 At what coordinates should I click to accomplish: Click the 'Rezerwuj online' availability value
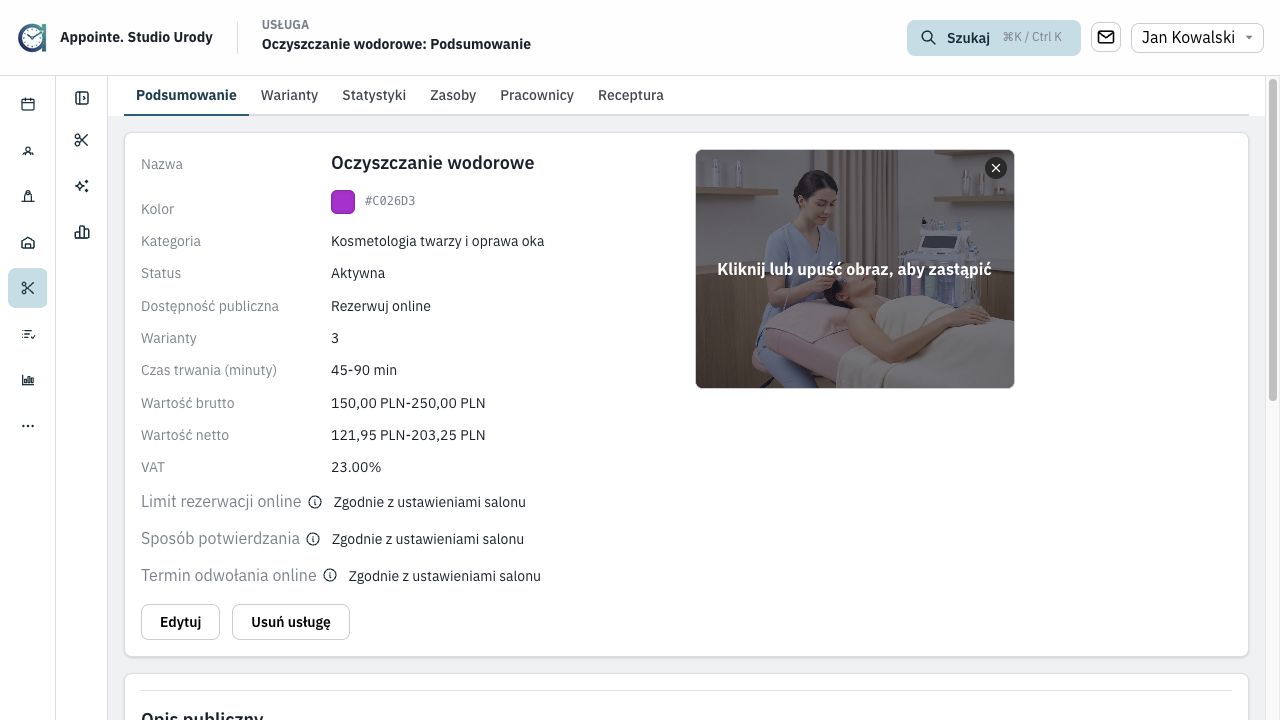tap(381, 306)
